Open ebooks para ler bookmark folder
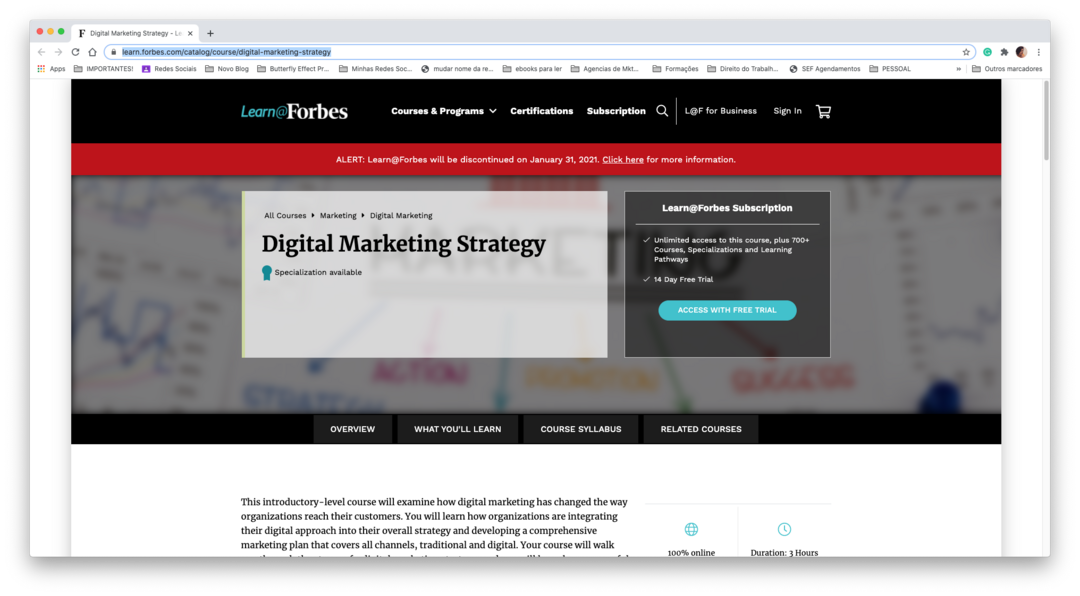Screen dimensions: 1080x596 (x=532, y=69)
